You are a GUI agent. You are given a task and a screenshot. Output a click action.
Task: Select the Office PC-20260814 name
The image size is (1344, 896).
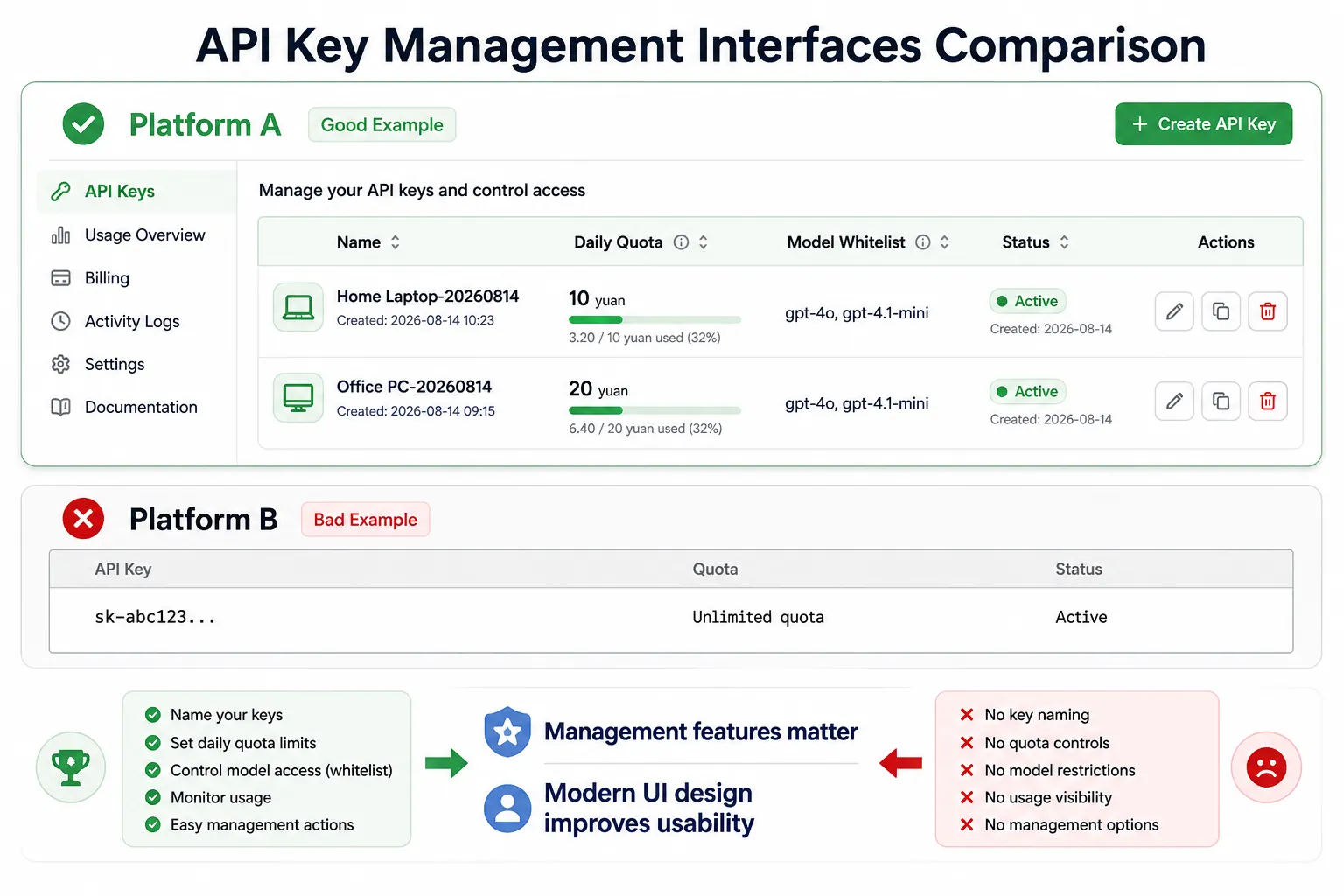click(x=414, y=387)
